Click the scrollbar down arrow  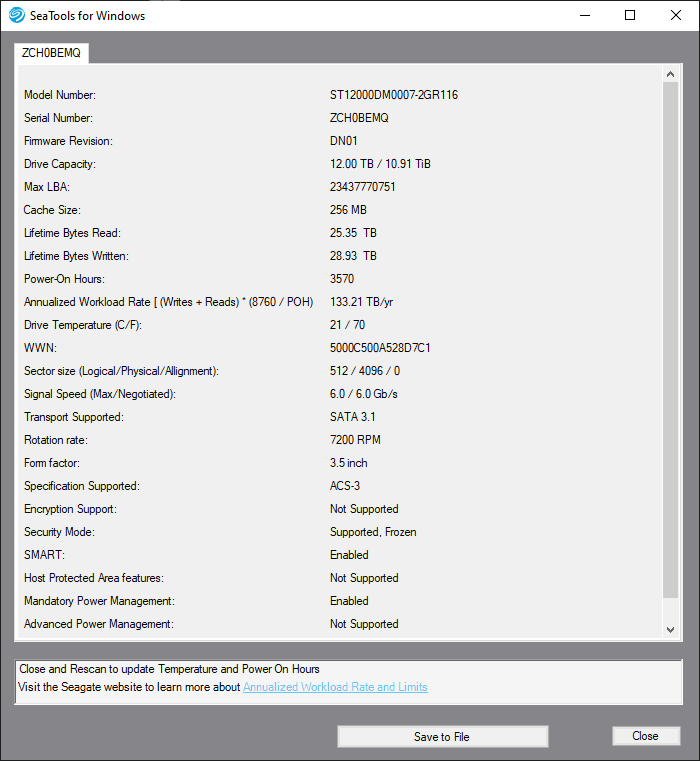(670, 629)
